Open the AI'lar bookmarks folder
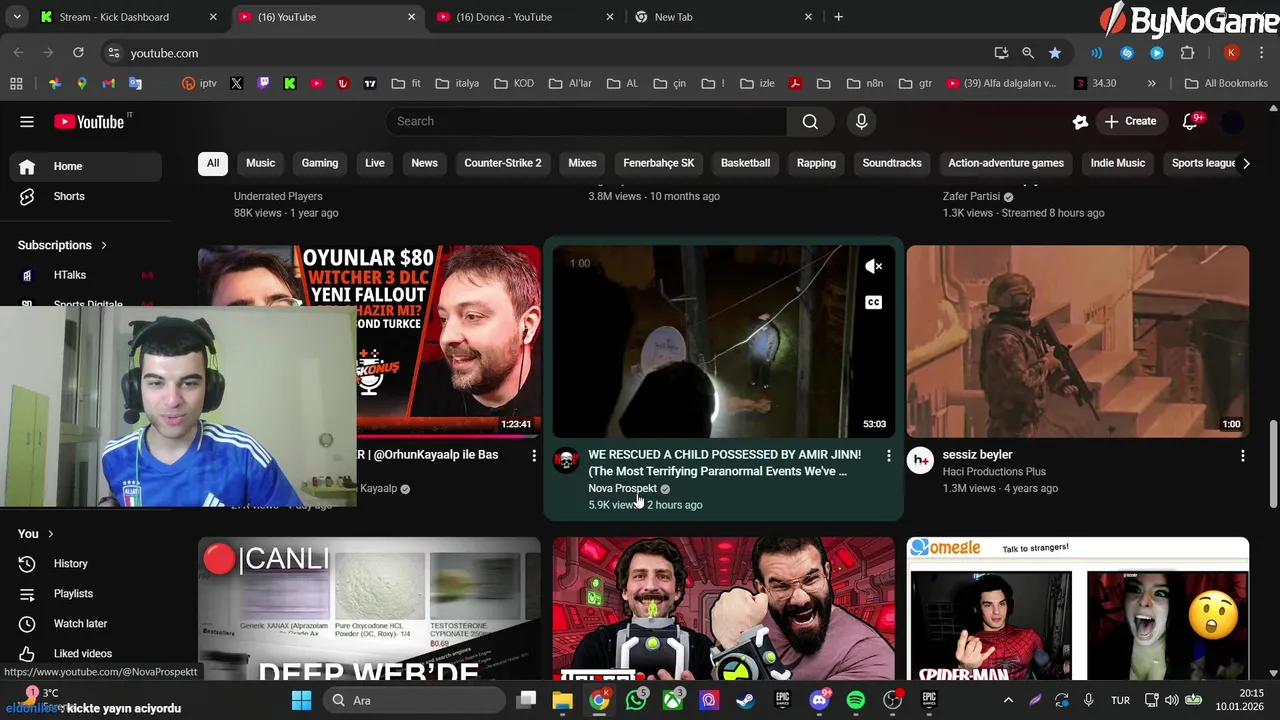The image size is (1280, 720). (x=570, y=83)
